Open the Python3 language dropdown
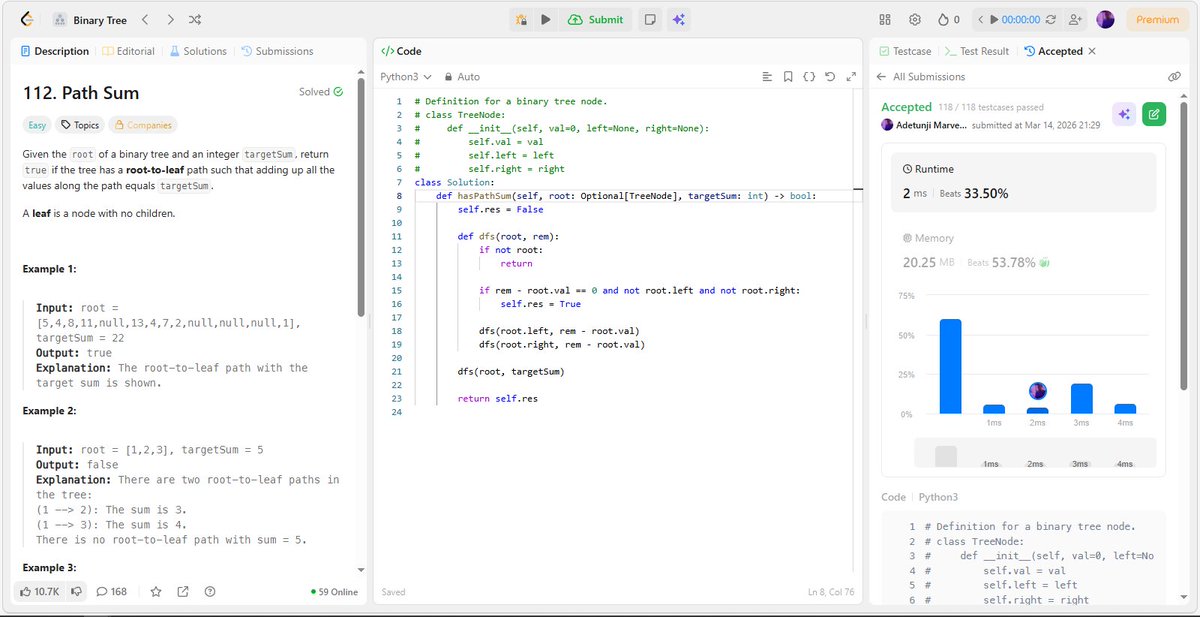The image size is (1200, 617). (406, 76)
